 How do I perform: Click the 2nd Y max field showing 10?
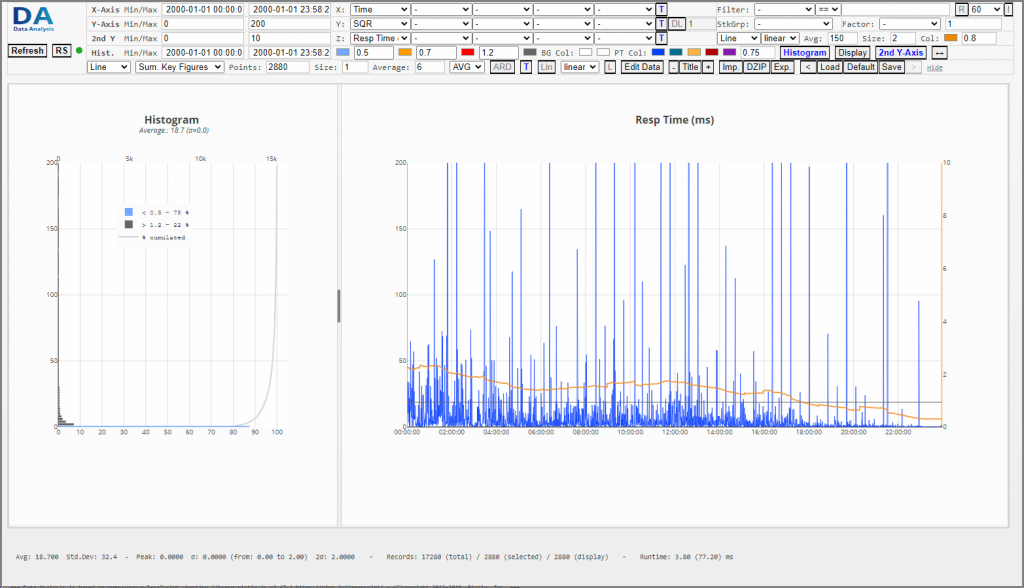289,38
